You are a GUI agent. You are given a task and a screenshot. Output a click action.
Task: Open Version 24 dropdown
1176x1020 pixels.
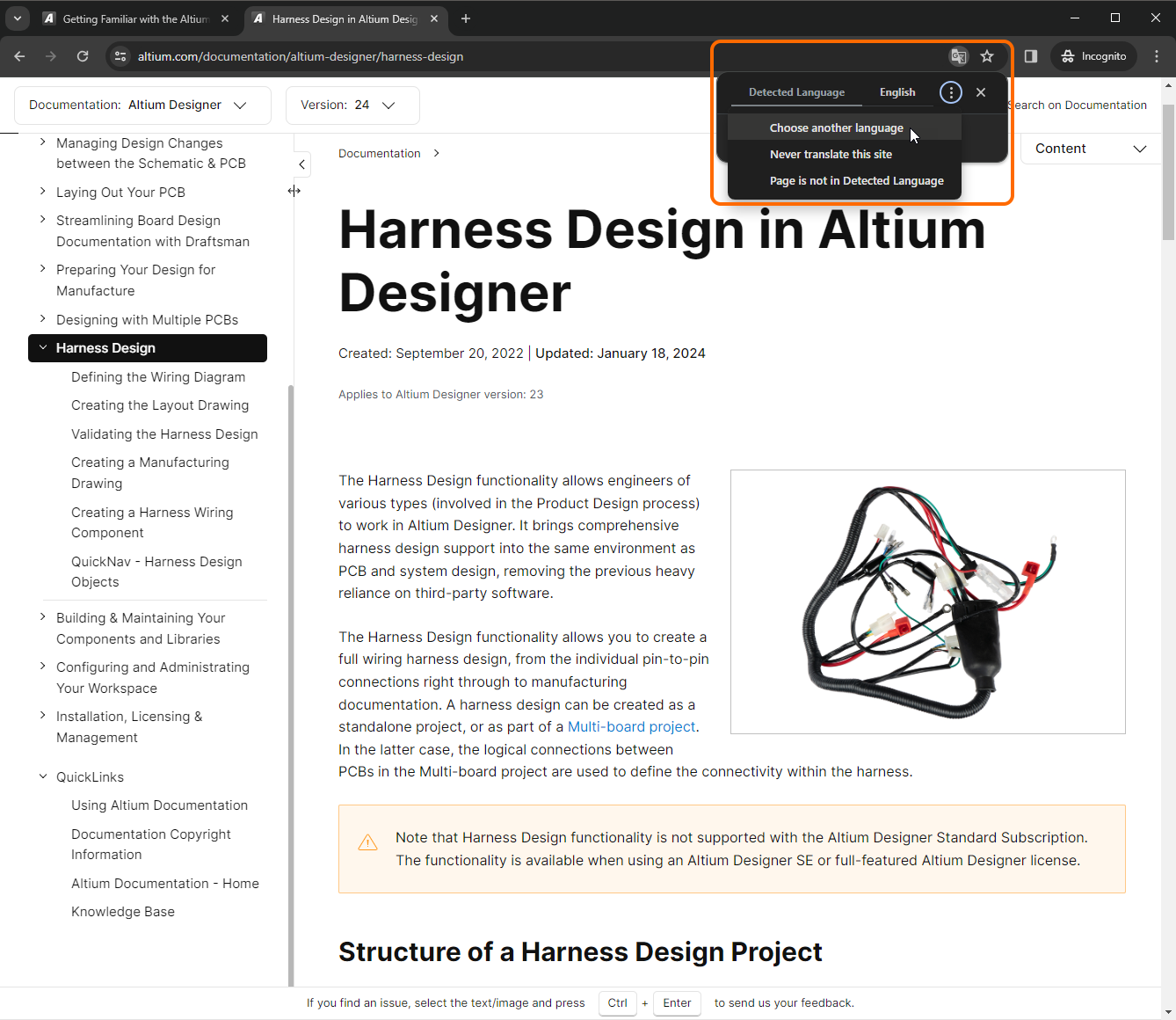pyautogui.click(x=352, y=105)
